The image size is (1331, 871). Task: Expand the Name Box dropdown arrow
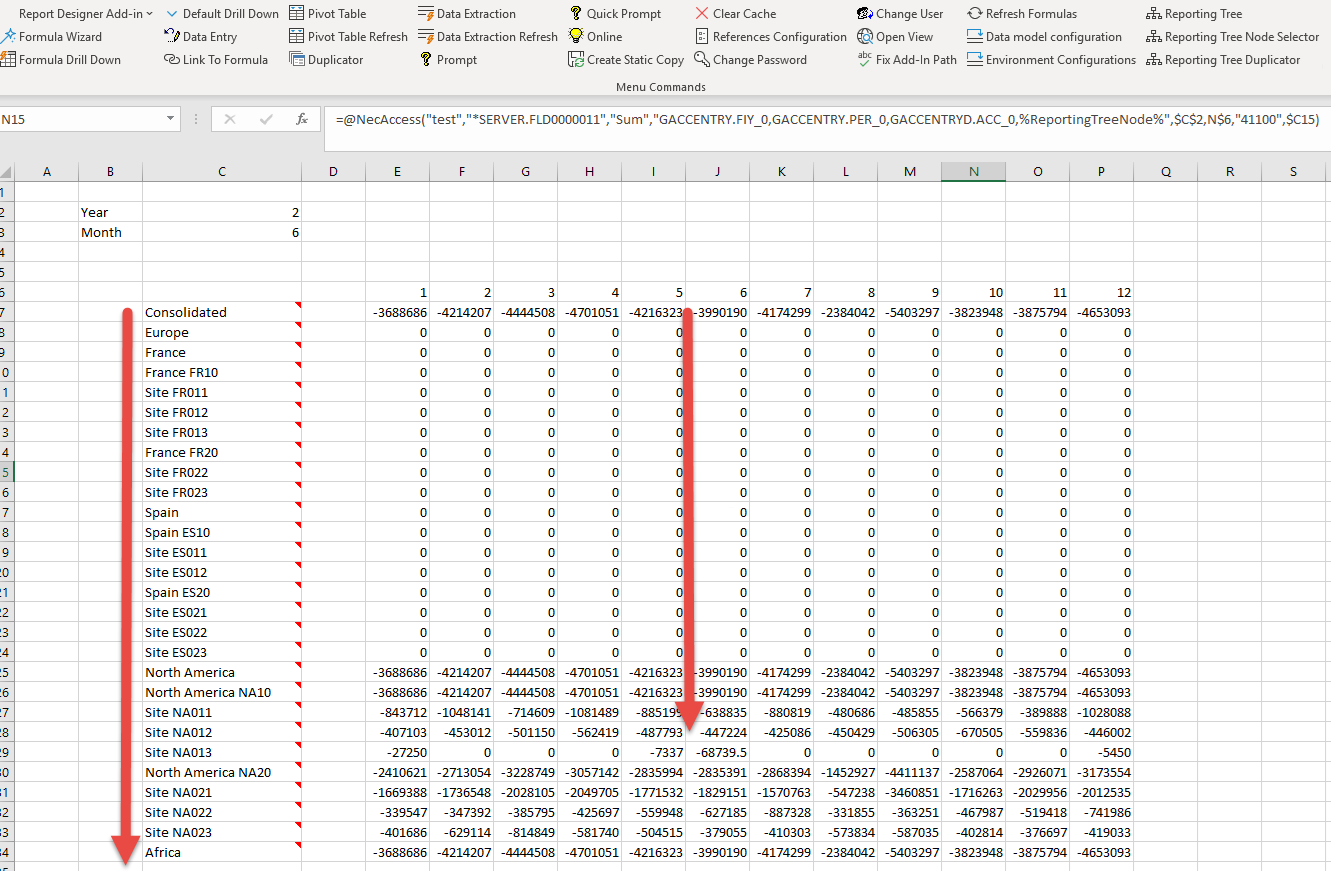pos(170,119)
